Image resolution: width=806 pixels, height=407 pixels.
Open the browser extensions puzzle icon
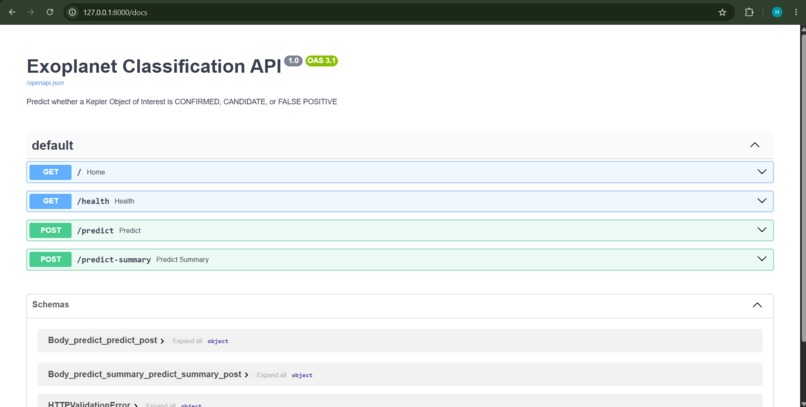click(x=749, y=12)
